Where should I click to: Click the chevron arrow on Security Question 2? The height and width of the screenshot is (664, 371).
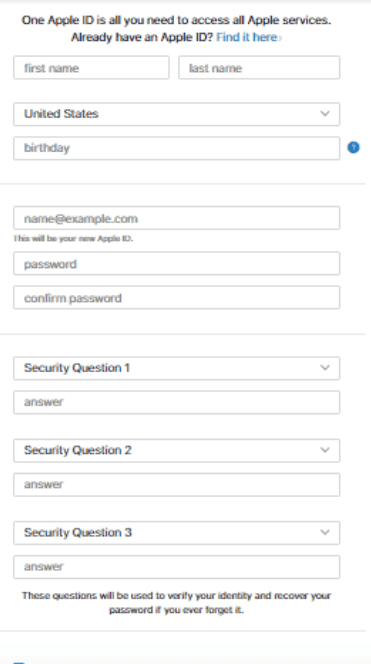point(325,450)
